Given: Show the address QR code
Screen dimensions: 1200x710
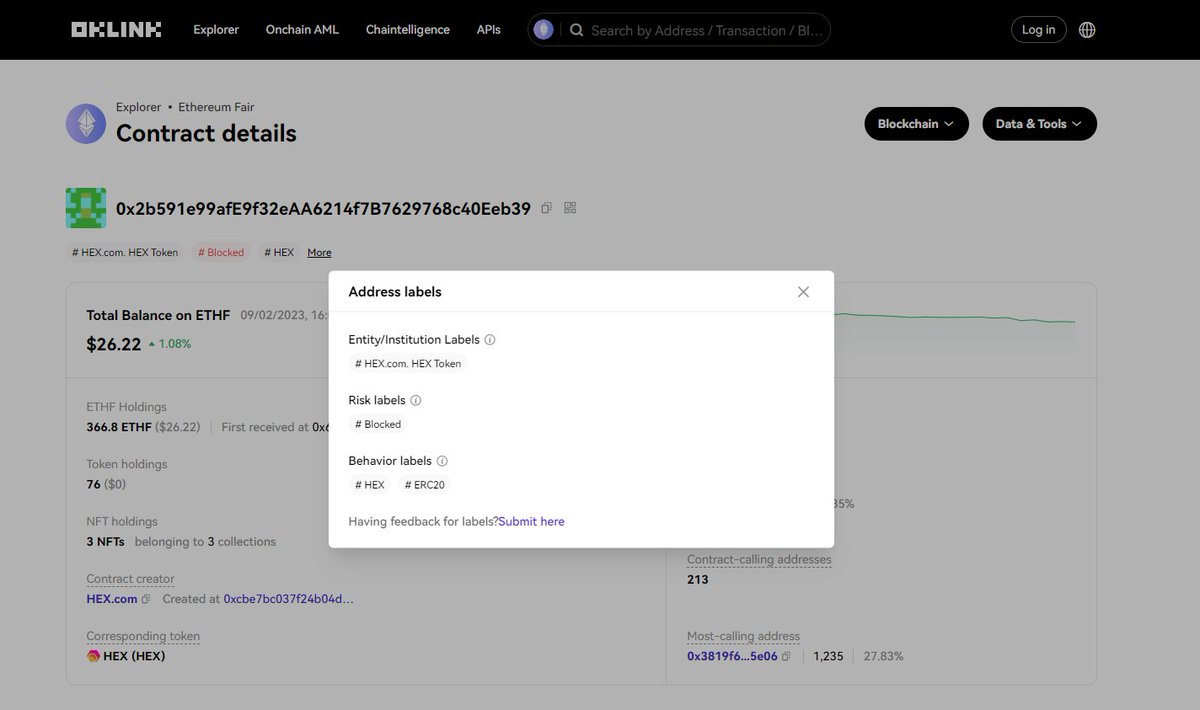Looking at the screenshot, I should point(570,208).
